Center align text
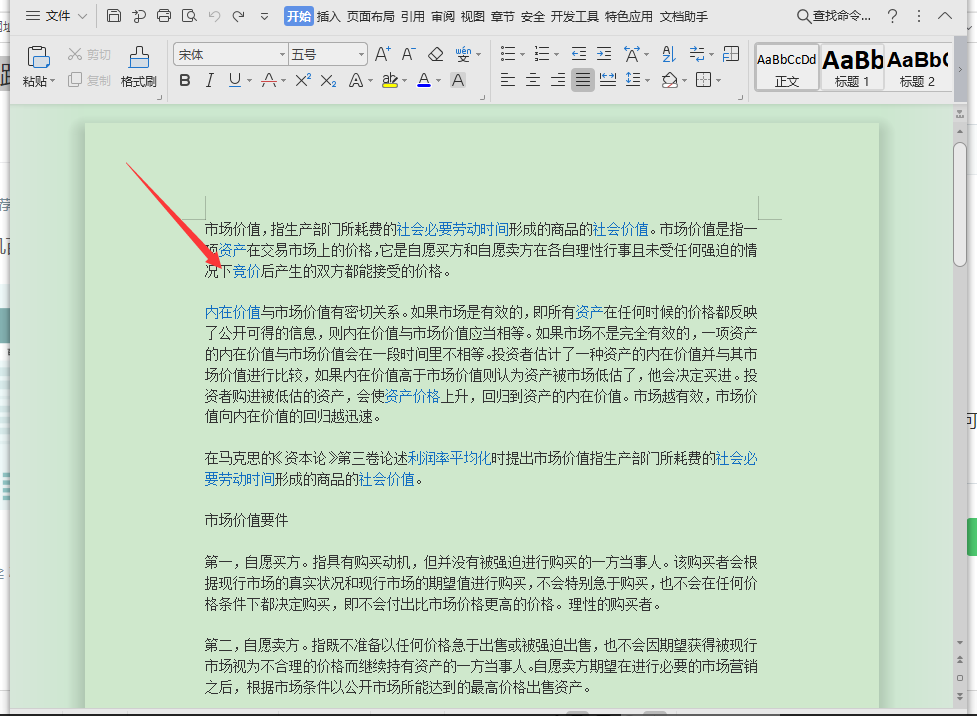Viewport: 977px width, 716px height. click(x=533, y=80)
